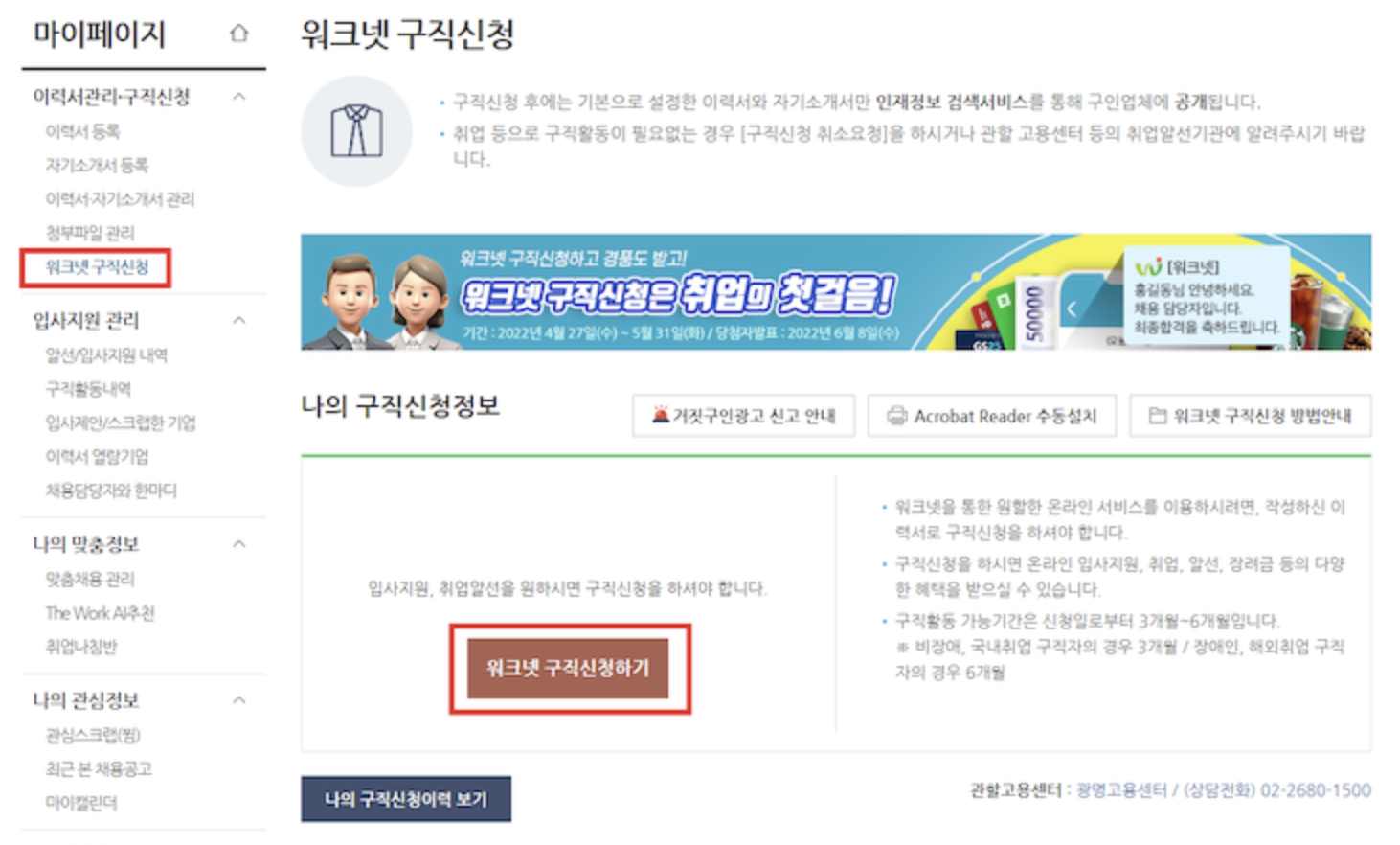
Task: Open the 이력서 등록 menu item
Action: click(x=82, y=131)
